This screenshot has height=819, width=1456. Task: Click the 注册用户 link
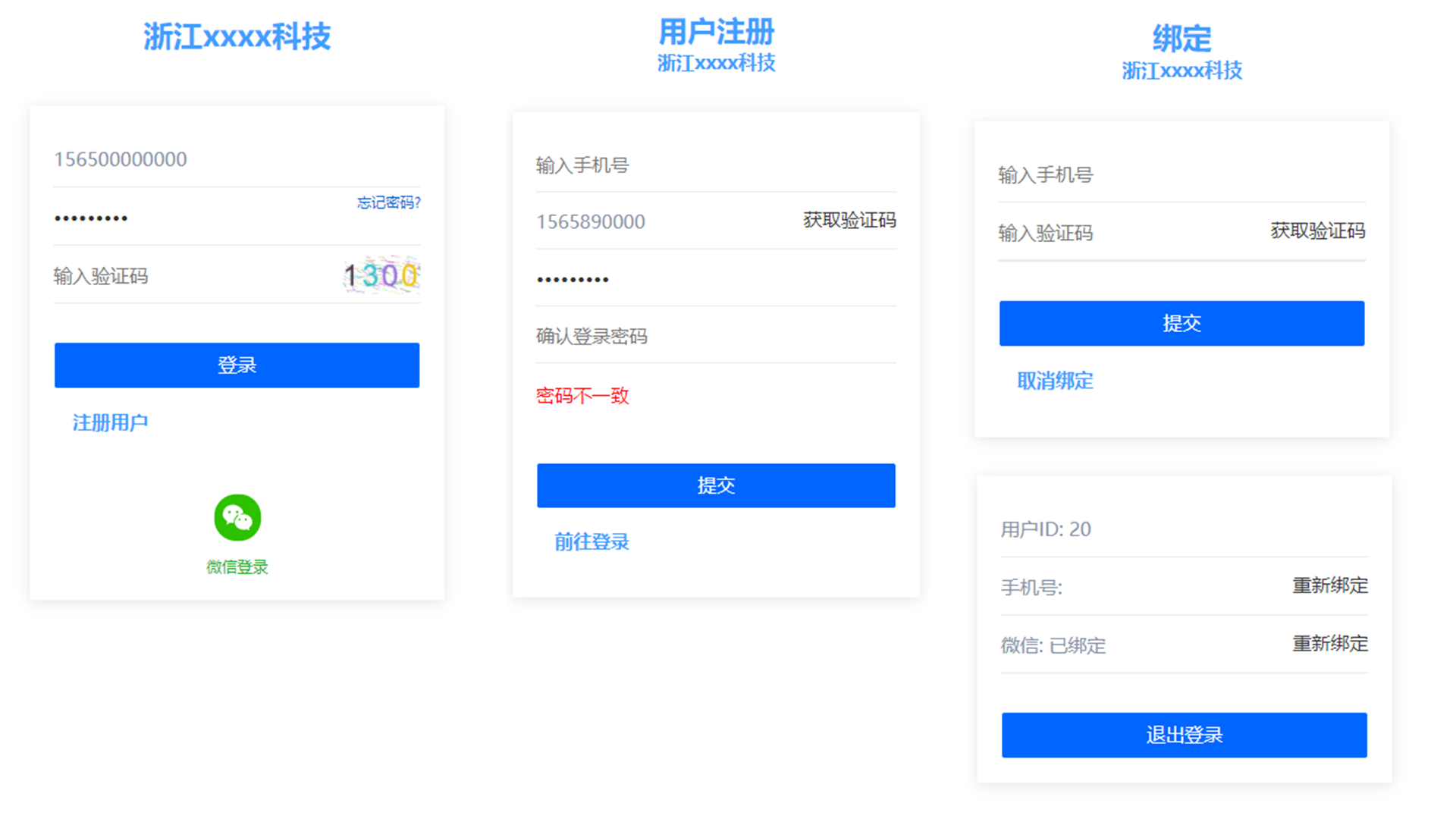110,422
